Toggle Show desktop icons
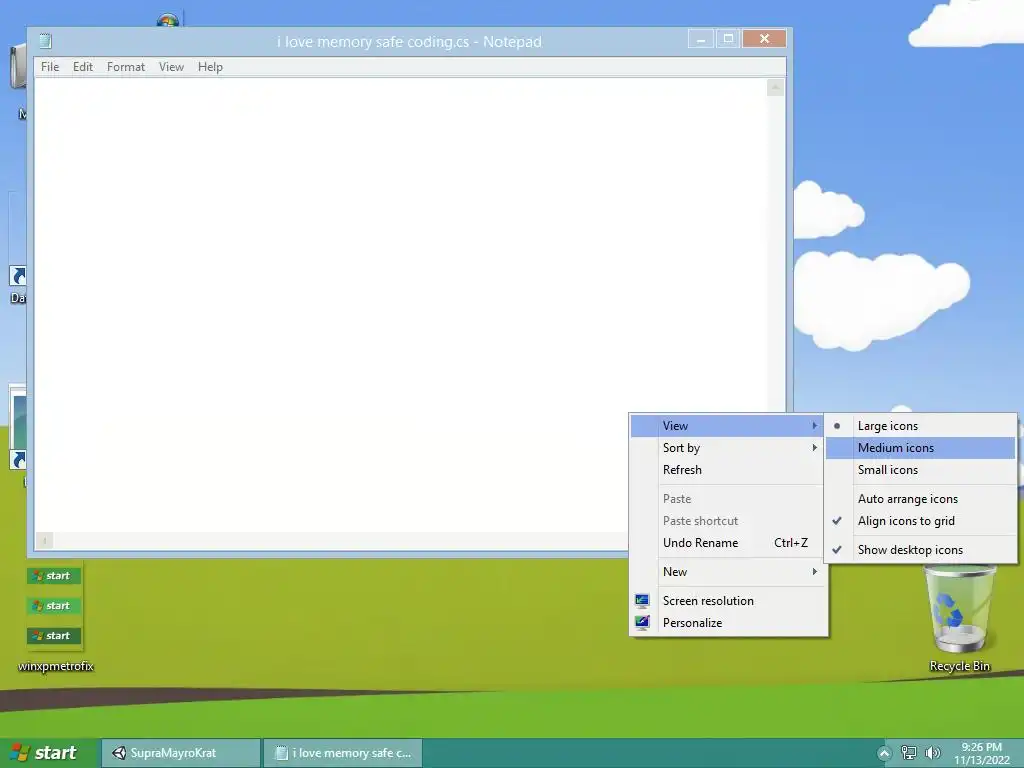This screenshot has width=1024, height=768. pyautogui.click(x=921, y=550)
